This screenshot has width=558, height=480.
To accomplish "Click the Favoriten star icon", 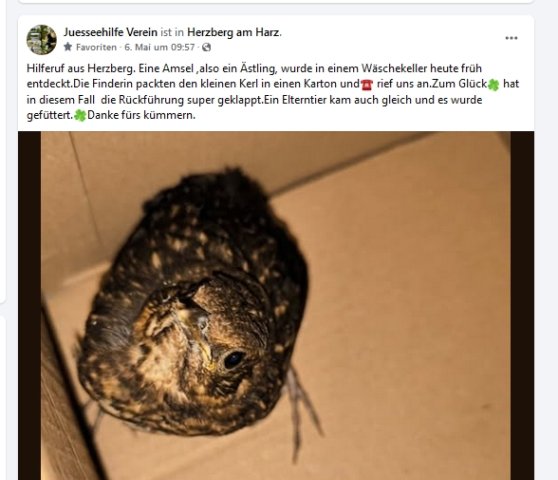I will pyautogui.click(x=68, y=47).
